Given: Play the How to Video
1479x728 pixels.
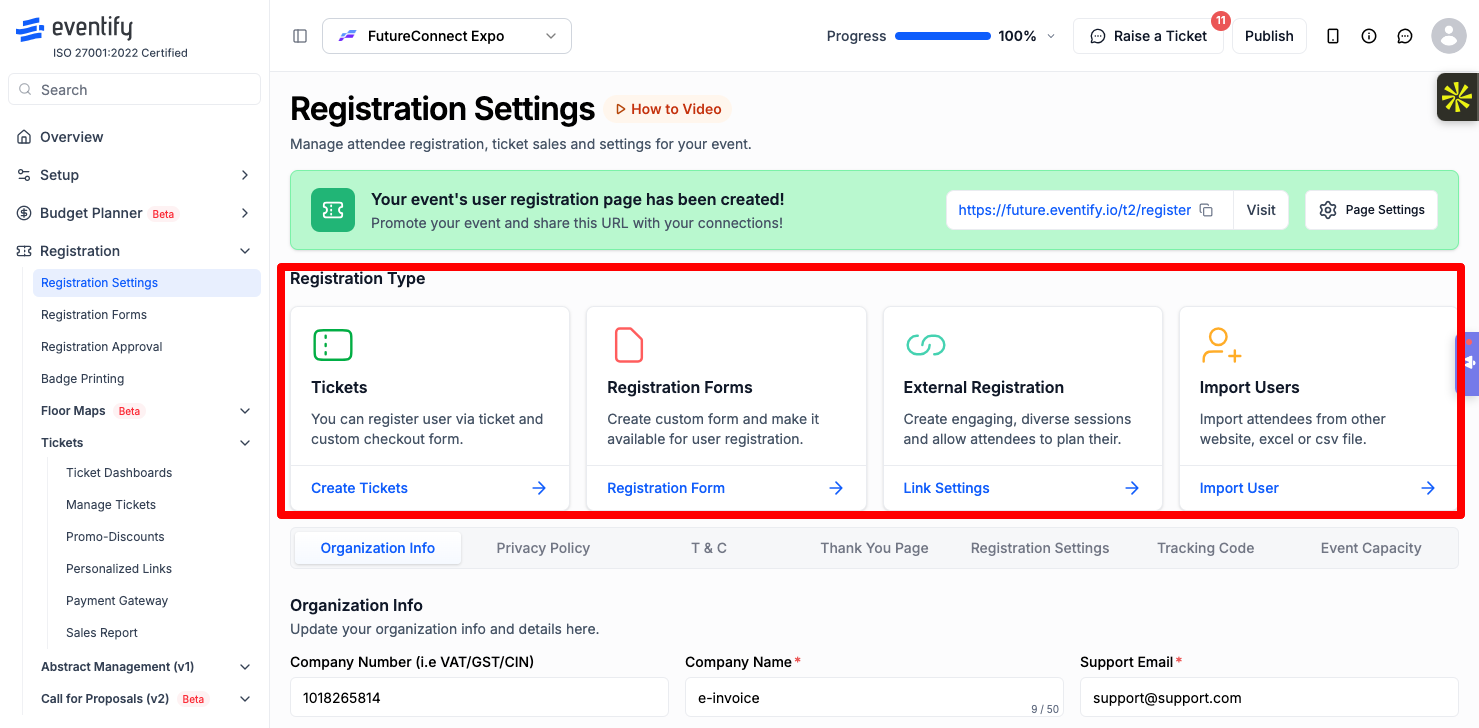Looking at the screenshot, I should pos(668,109).
